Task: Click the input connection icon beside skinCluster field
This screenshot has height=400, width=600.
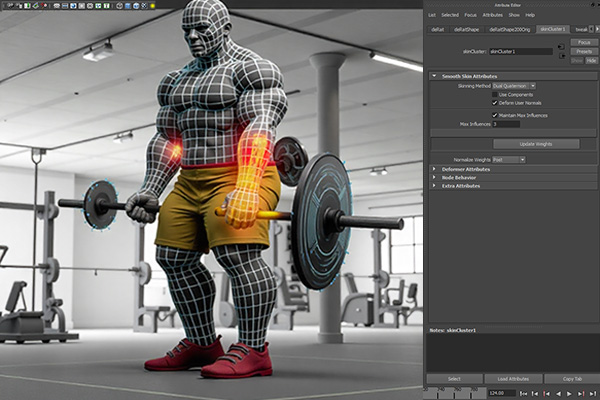Action: [562, 46]
